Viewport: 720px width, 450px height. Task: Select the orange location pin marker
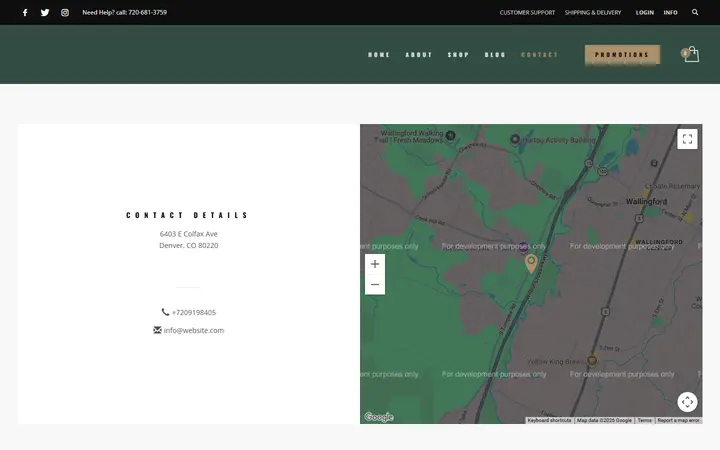coord(531,264)
